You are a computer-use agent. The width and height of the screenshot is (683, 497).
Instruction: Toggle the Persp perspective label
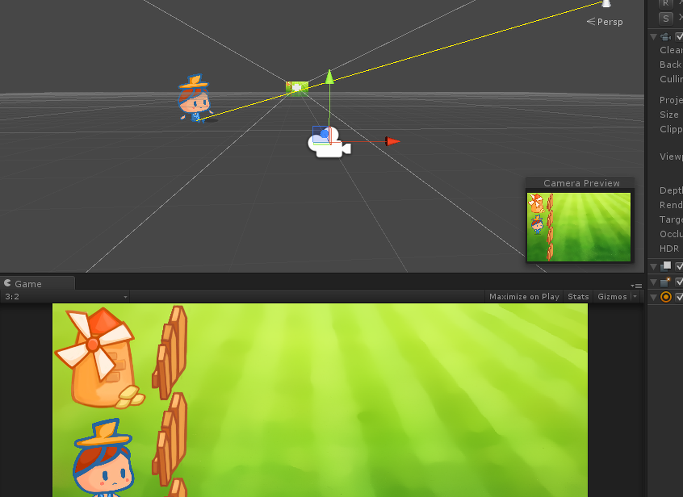click(x=605, y=22)
